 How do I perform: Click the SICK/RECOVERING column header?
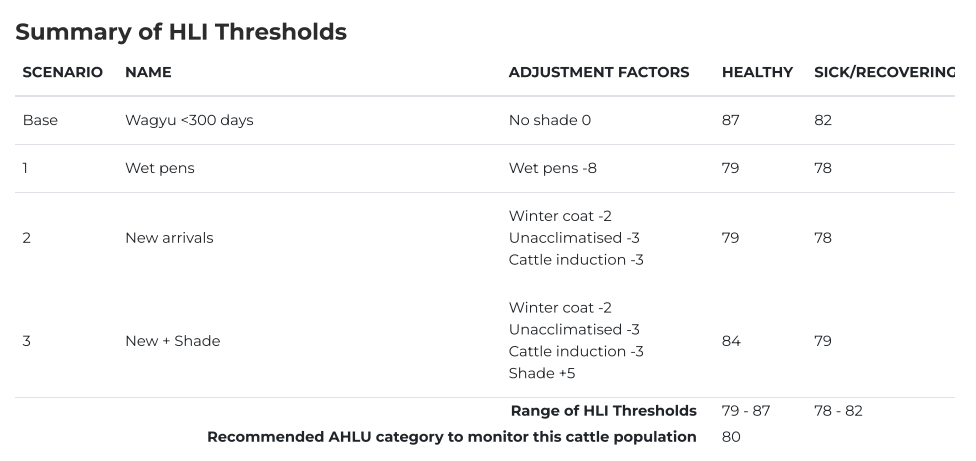click(884, 72)
